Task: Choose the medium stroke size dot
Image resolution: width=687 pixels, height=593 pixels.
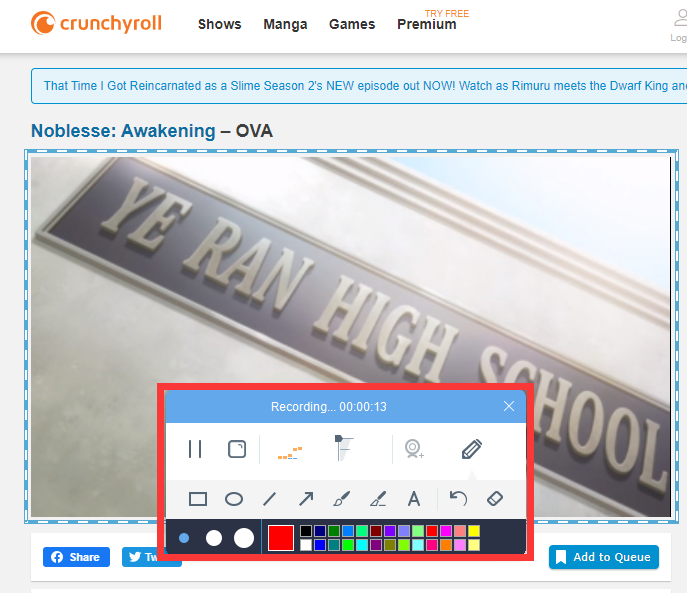Action: [x=214, y=538]
